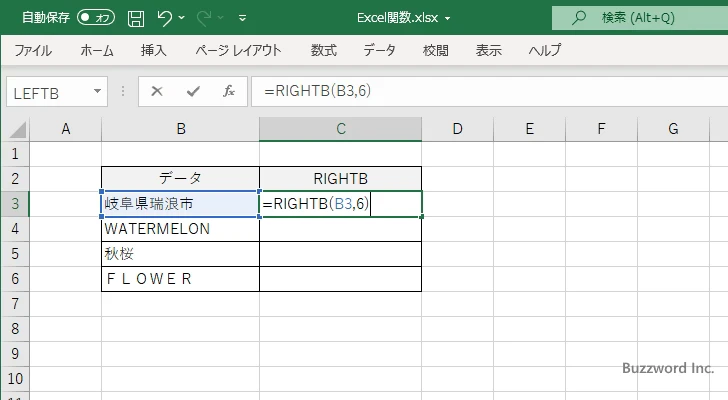Switch to the 校閲 tab
The image size is (728, 400).
(x=436, y=50)
